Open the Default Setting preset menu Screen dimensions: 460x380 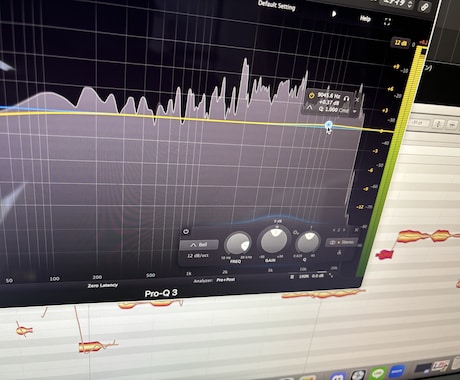click(x=277, y=5)
